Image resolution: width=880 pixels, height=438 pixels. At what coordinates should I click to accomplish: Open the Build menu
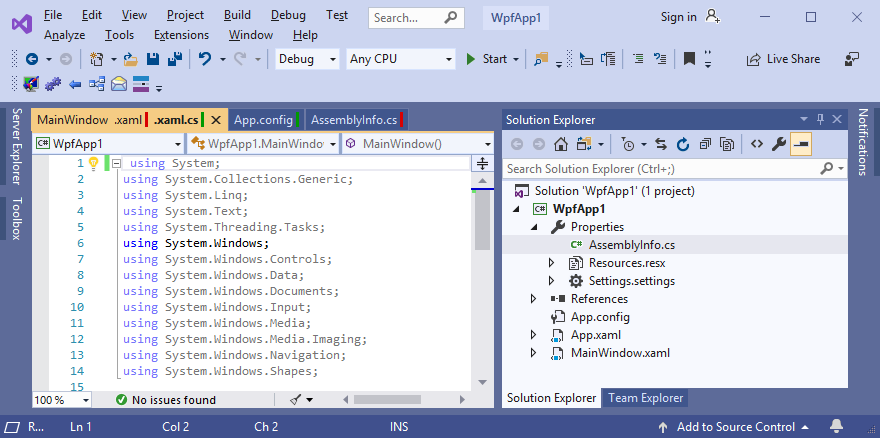[237, 15]
